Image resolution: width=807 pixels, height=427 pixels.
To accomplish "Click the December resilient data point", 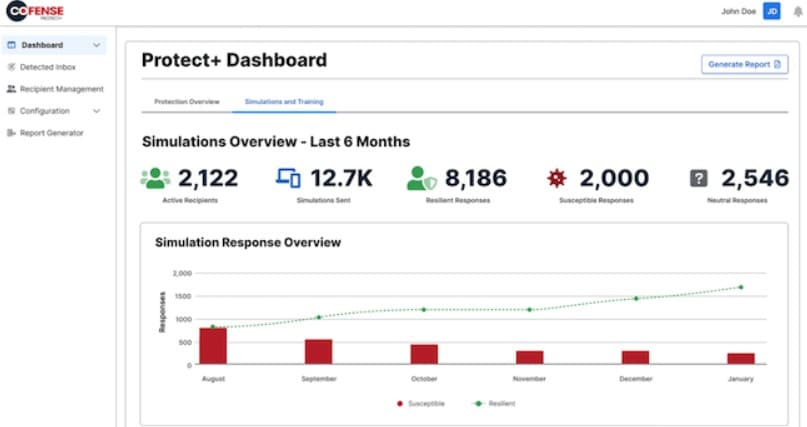I will point(636,298).
